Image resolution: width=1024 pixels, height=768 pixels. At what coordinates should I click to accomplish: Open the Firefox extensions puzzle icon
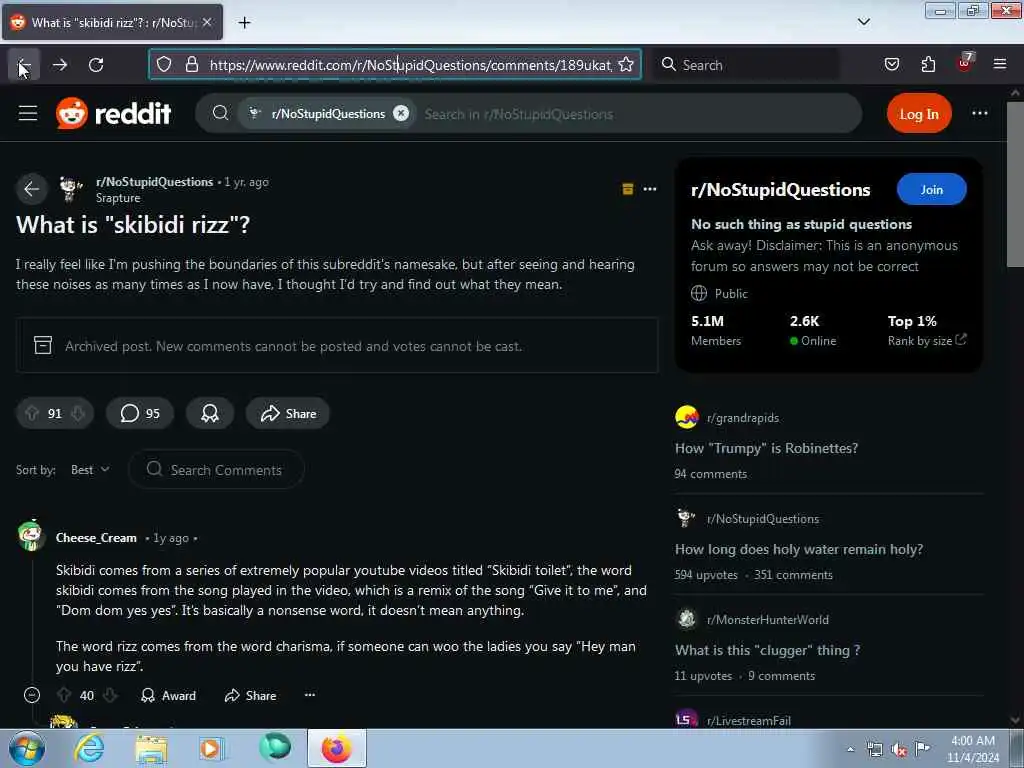pos(928,65)
